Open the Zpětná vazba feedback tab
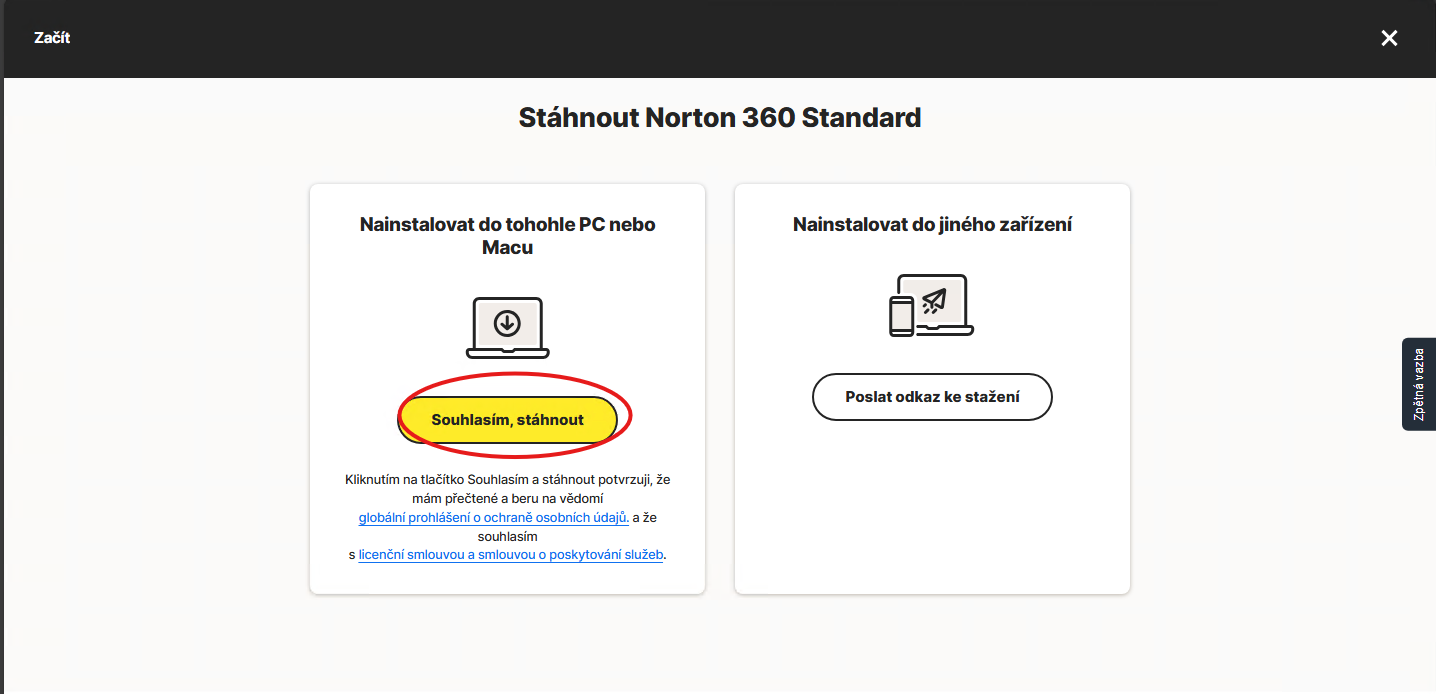 coord(1419,384)
